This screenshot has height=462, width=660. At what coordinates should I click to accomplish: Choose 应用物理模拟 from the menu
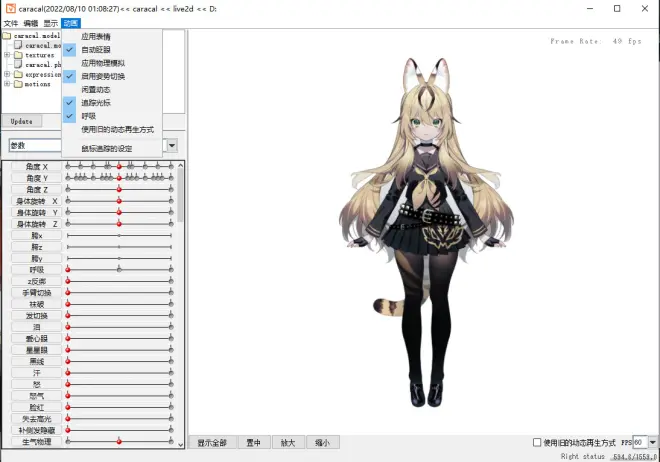point(112,63)
